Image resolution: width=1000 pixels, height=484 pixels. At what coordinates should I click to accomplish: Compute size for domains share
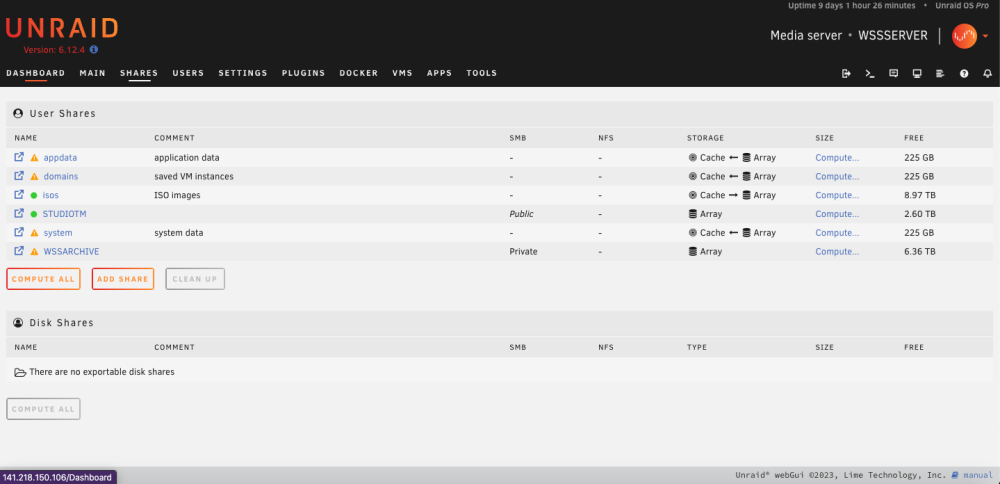coord(837,177)
